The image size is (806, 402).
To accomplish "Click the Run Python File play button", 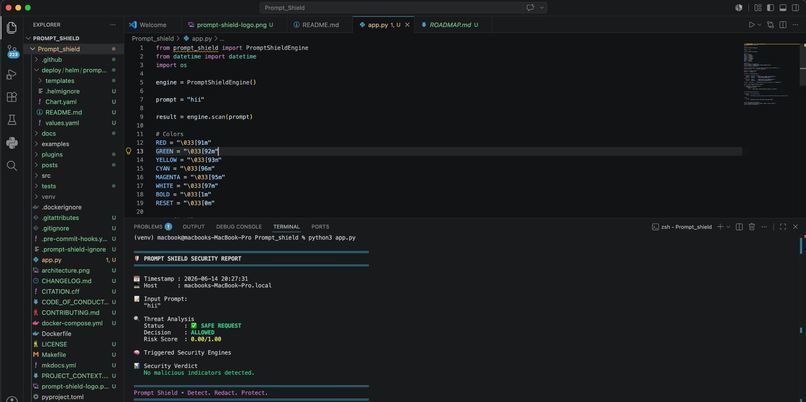I will [x=752, y=25].
